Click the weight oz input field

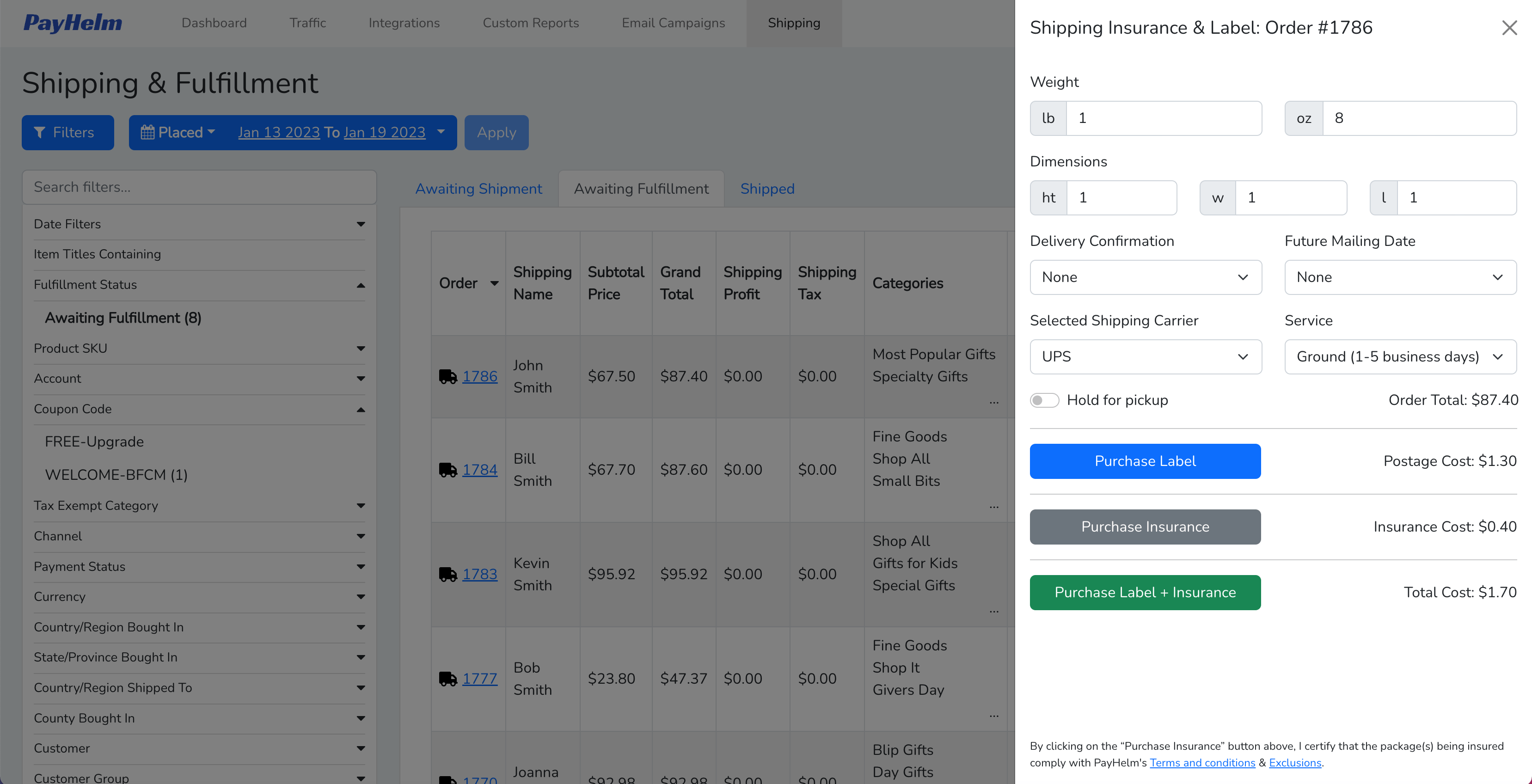[1418, 118]
